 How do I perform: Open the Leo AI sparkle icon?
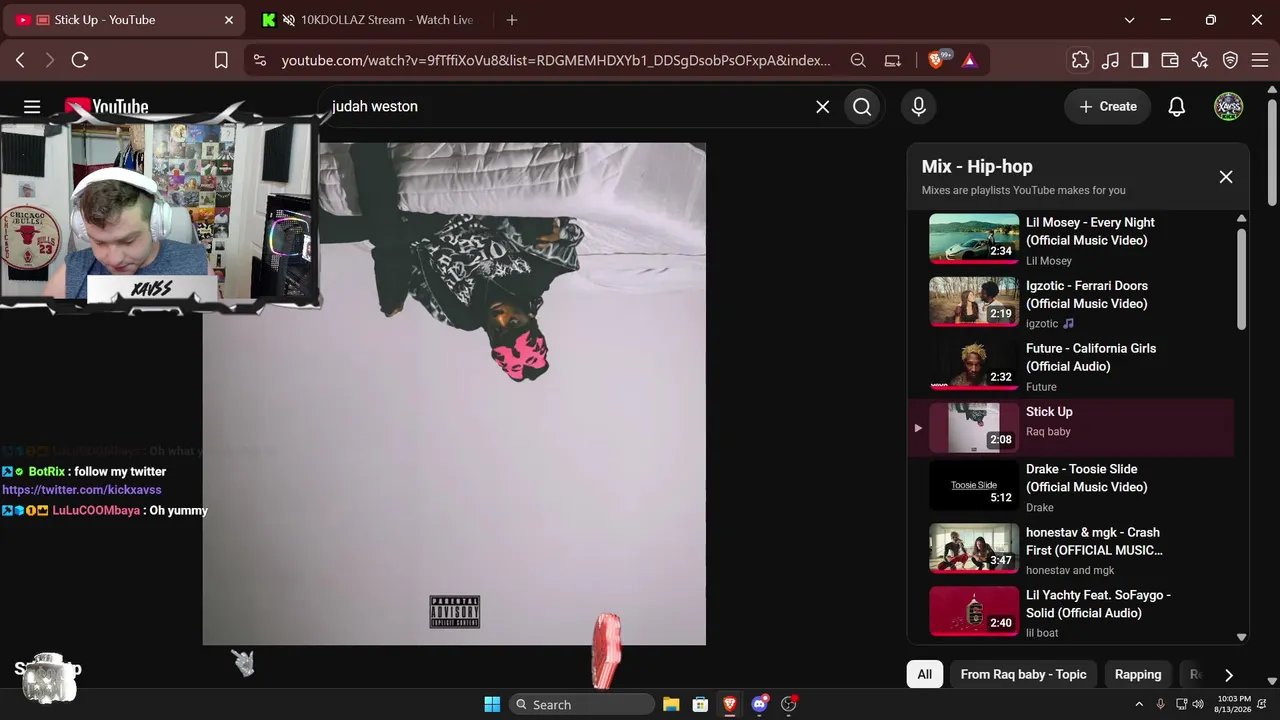coord(1200,60)
